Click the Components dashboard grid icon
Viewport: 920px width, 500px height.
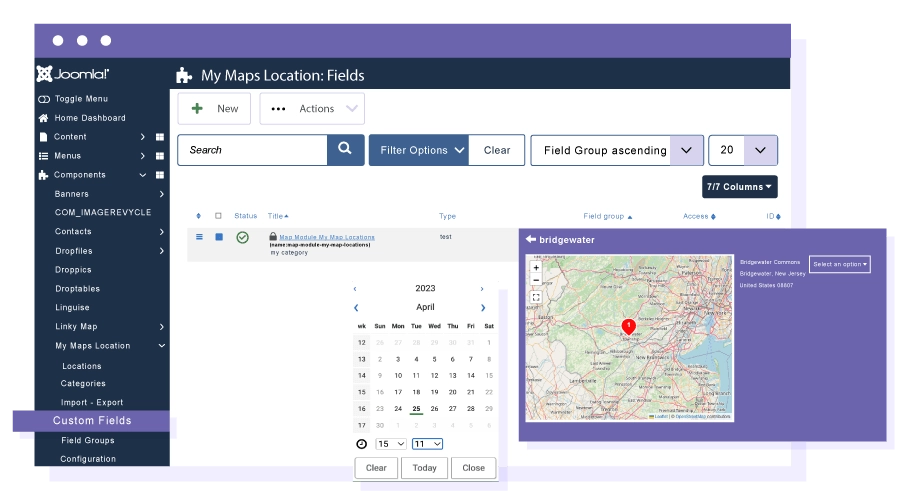[x=160, y=175]
